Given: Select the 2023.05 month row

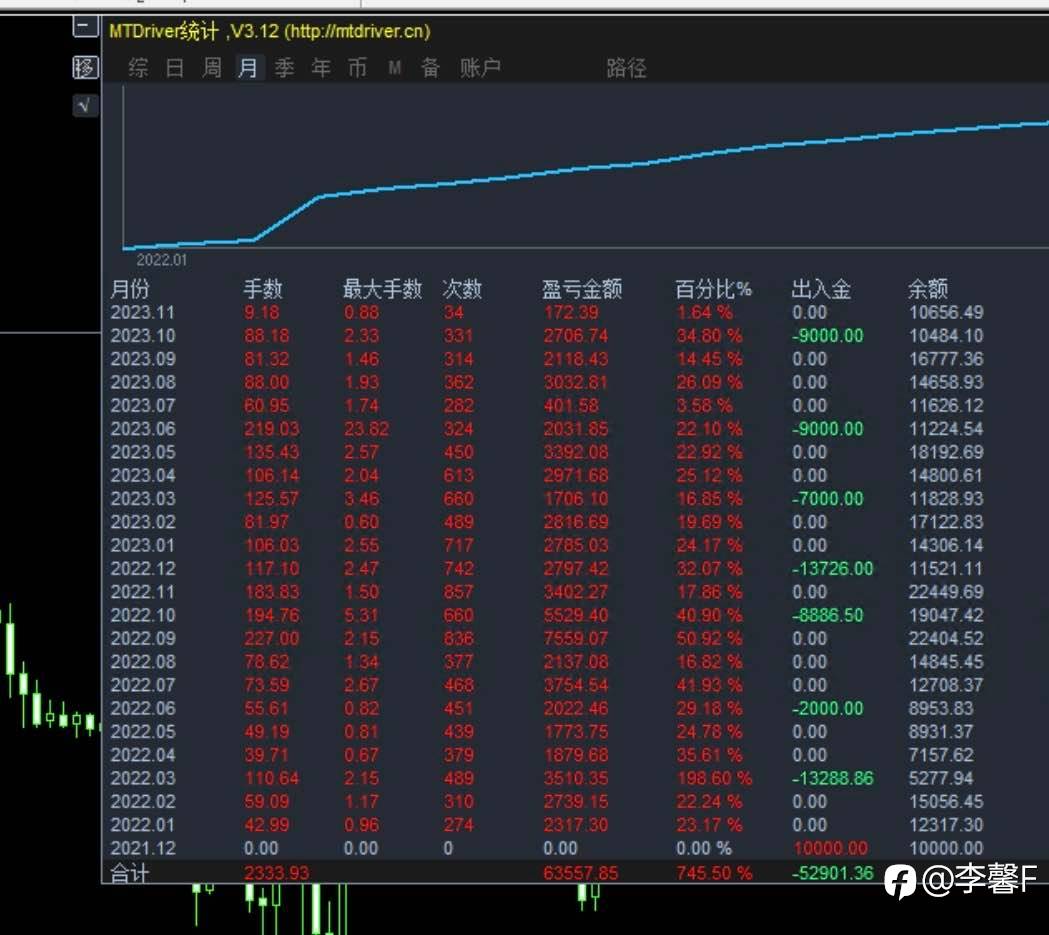Looking at the screenshot, I should tap(547, 452).
